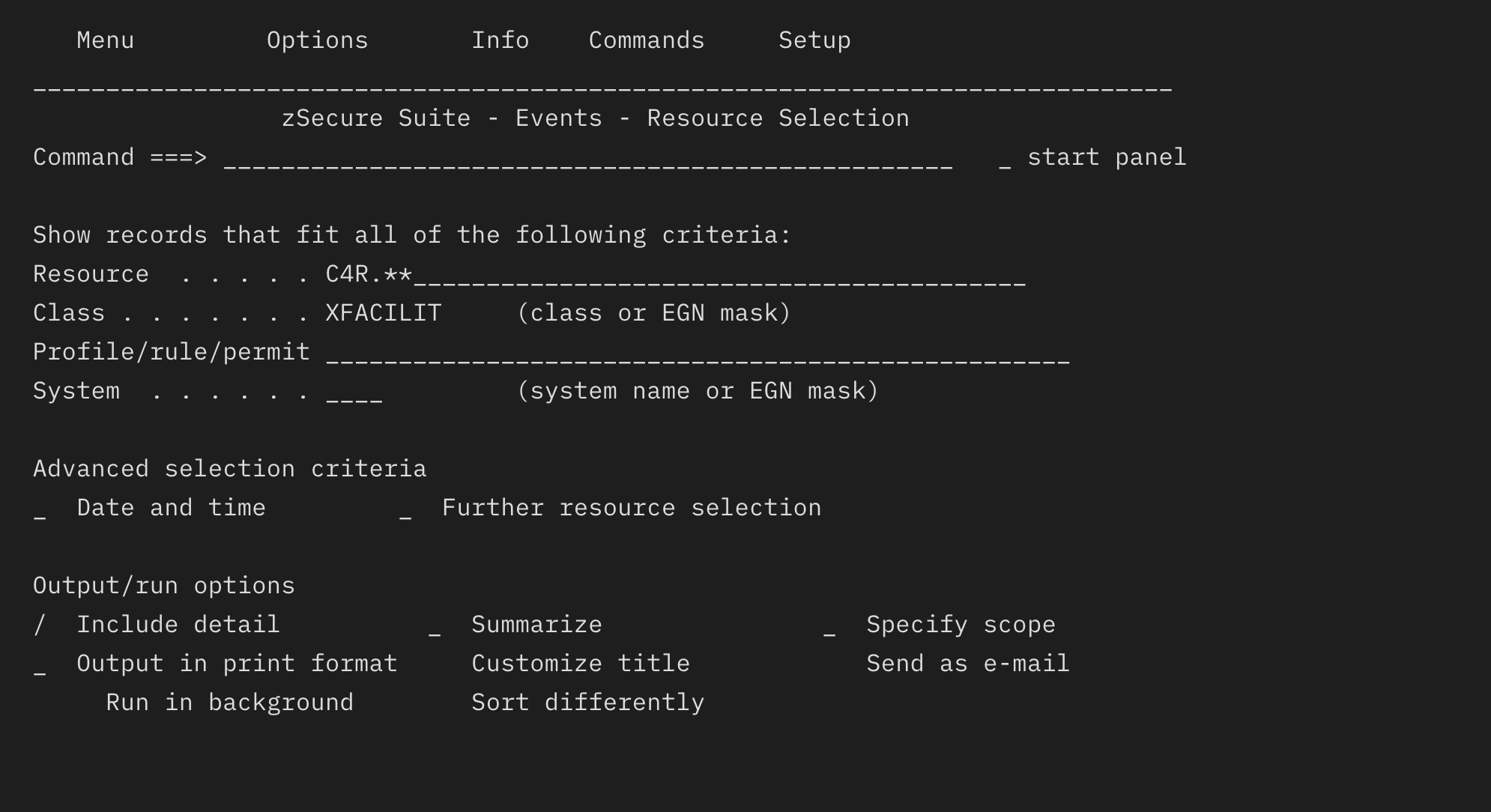Open the Menu action bar item
This screenshot has height=812, width=1491.
(x=104, y=40)
